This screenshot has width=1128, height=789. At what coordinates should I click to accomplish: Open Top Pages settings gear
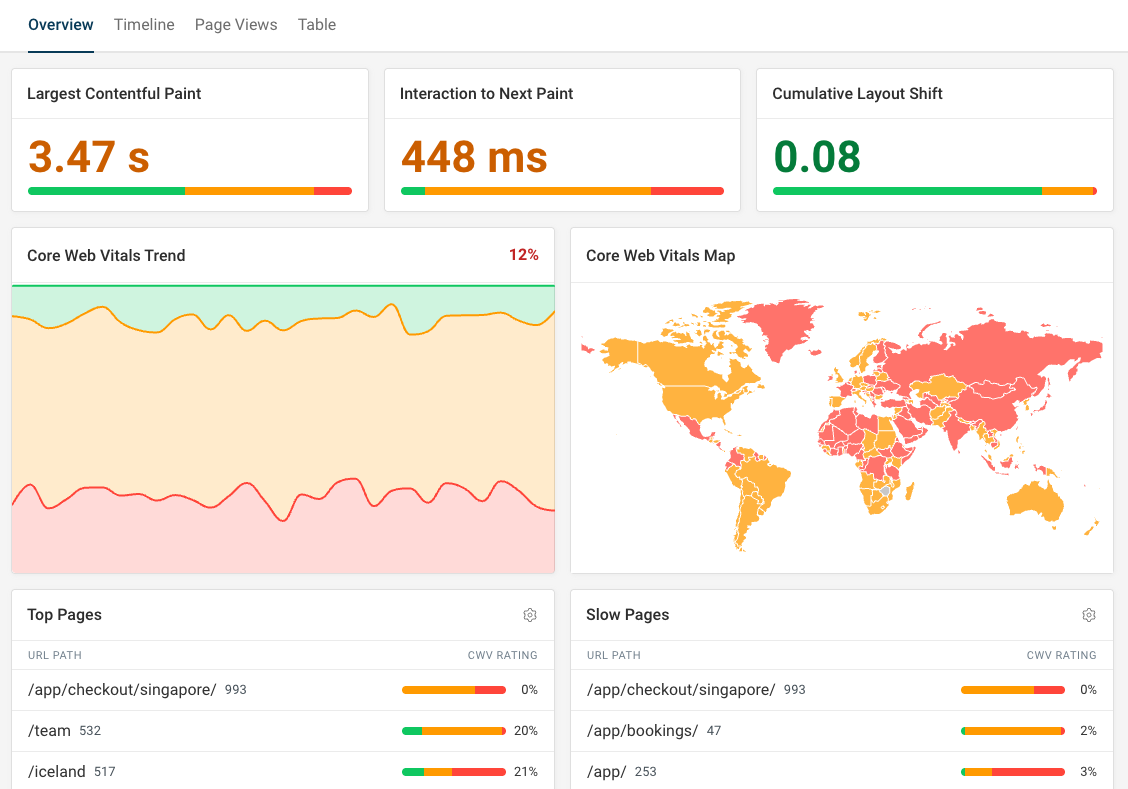tap(530, 615)
